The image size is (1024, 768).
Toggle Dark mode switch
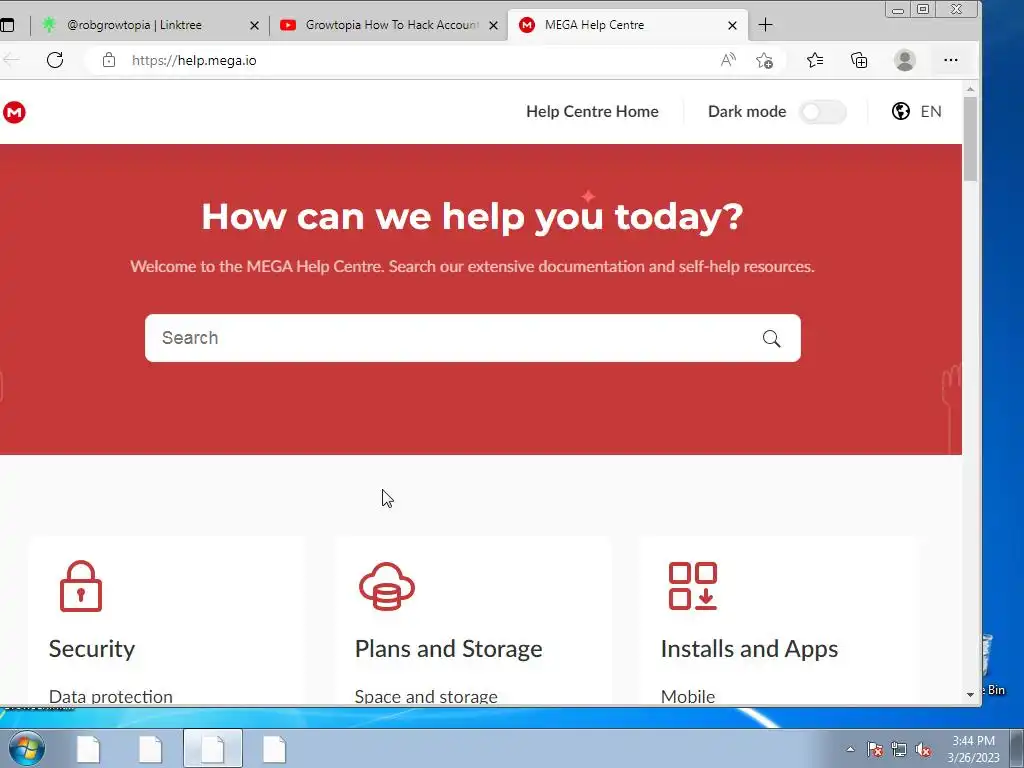pos(823,112)
